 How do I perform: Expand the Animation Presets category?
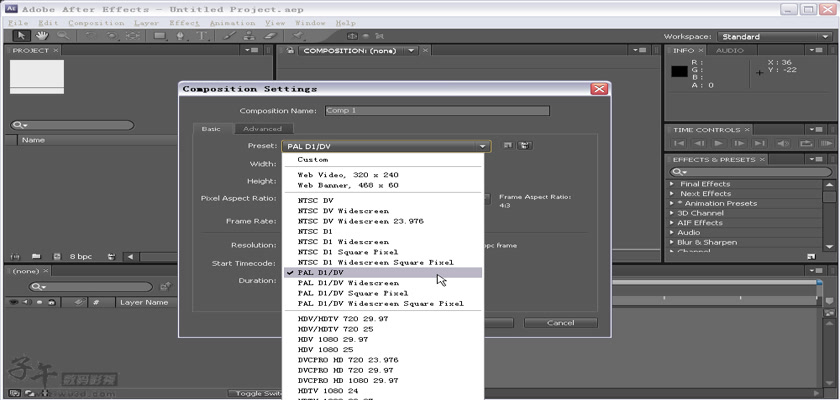672,203
